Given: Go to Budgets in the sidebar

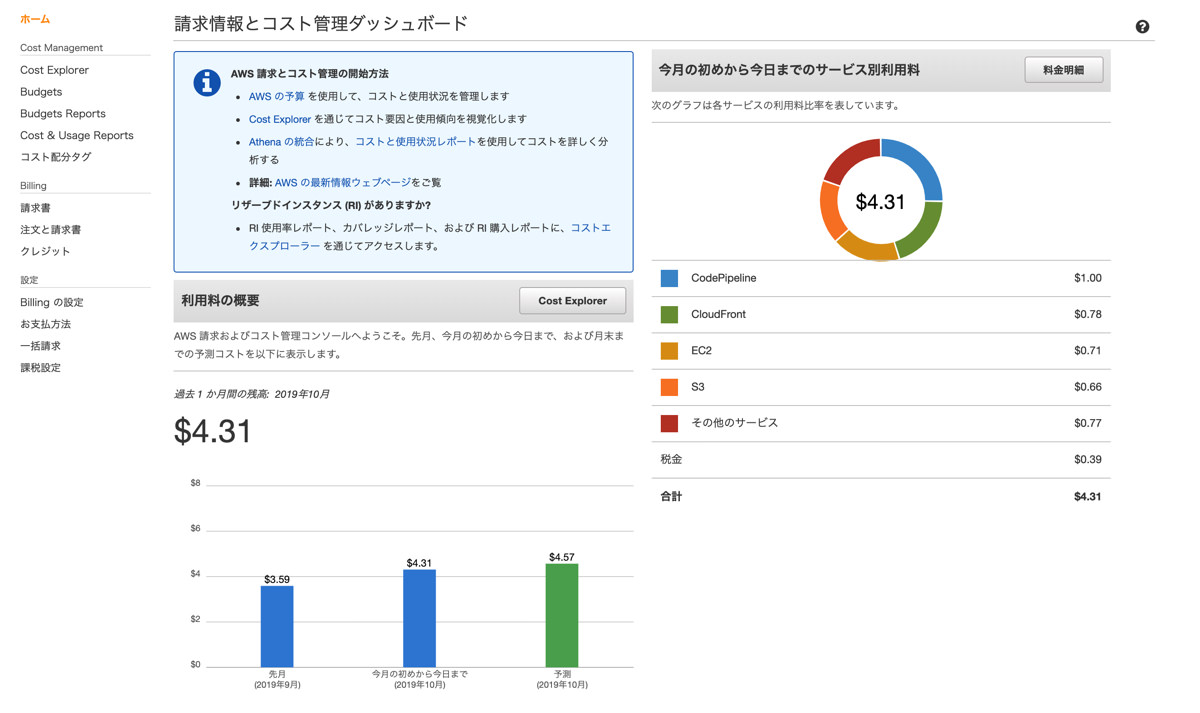Looking at the screenshot, I should (41, 92).
